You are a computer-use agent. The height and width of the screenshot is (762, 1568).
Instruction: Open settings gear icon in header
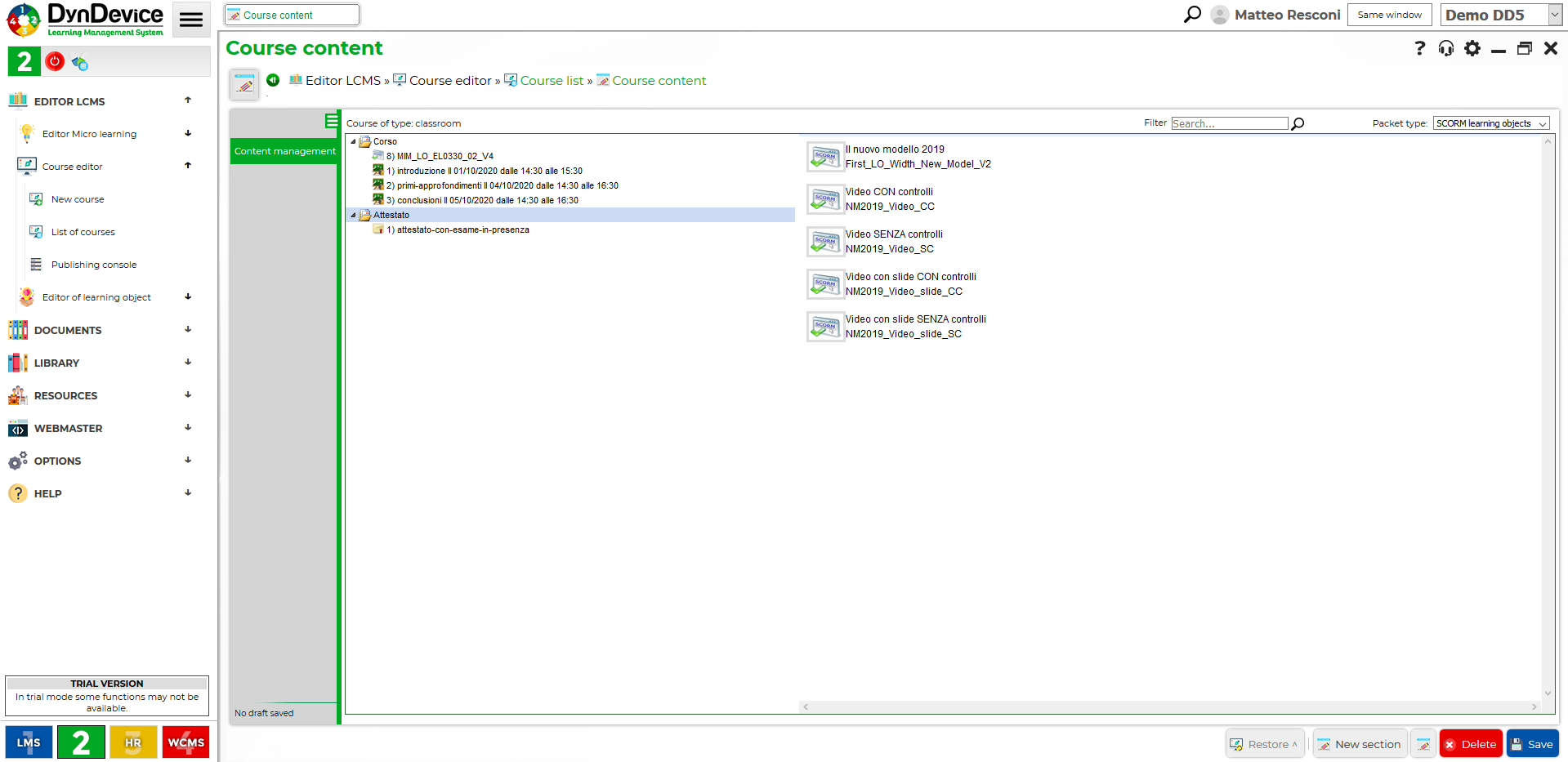[1472, 49]
